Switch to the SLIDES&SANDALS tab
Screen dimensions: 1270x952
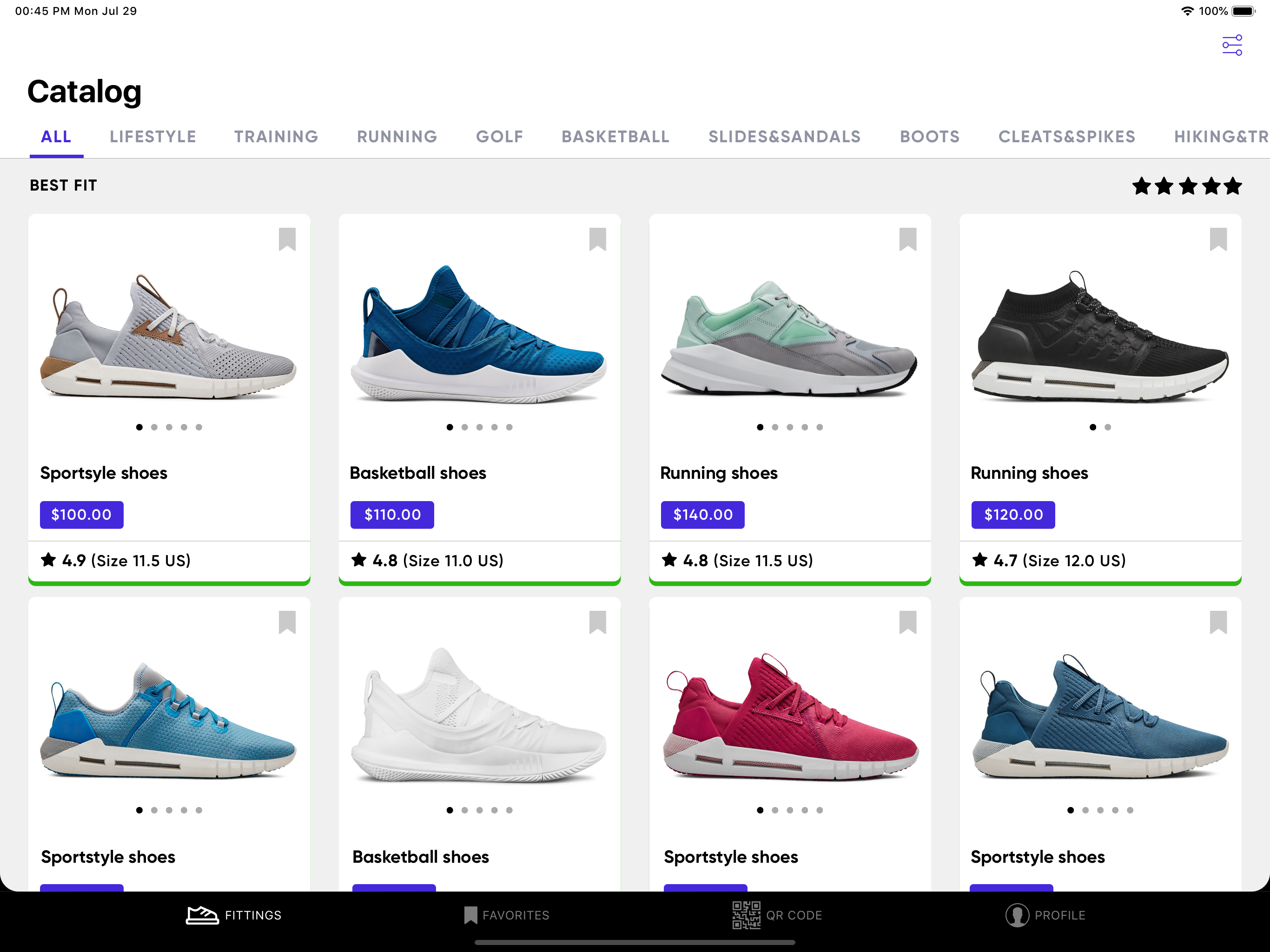click(x=784, y=137)
